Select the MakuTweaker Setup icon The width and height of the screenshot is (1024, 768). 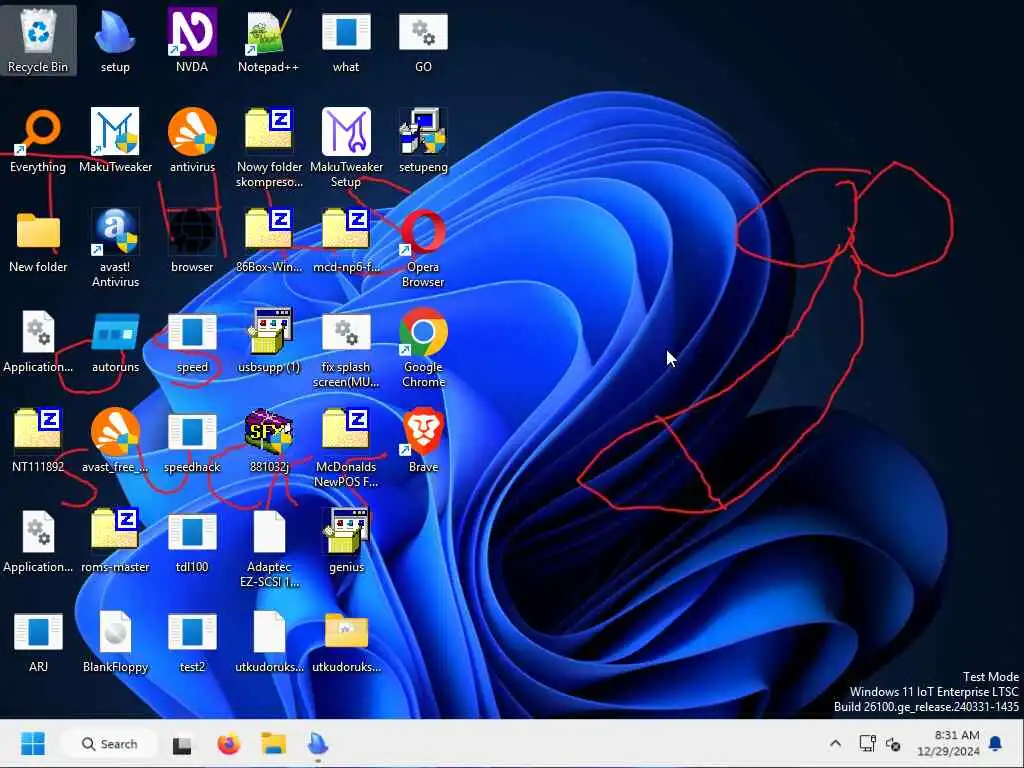345,148
